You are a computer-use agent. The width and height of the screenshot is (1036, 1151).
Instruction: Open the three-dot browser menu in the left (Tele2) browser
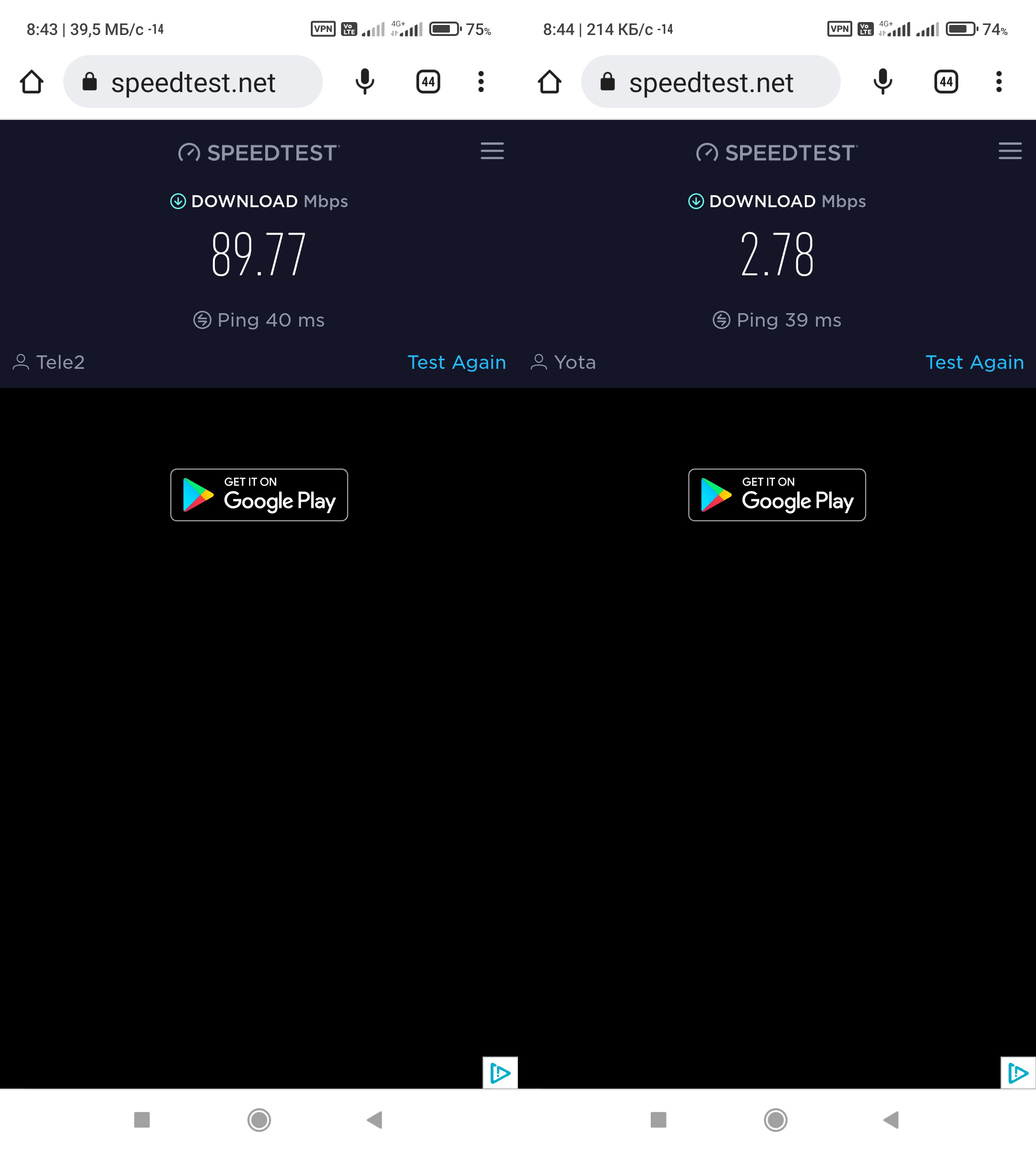pyautogui.click(x=481, y=82)
